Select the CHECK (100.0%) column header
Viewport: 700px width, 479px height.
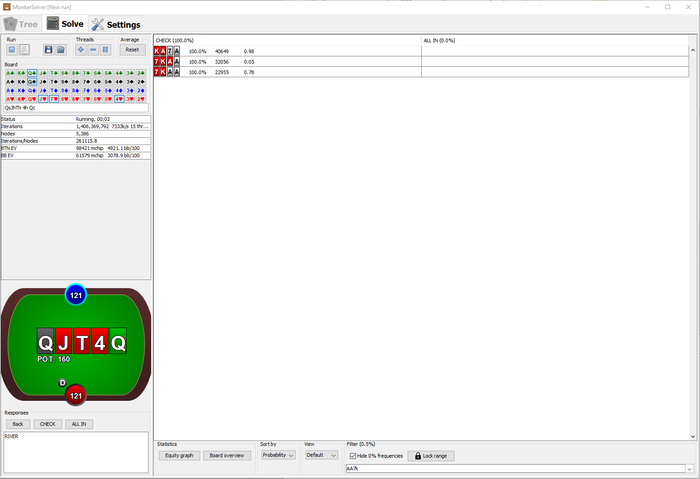click(288, 40)
